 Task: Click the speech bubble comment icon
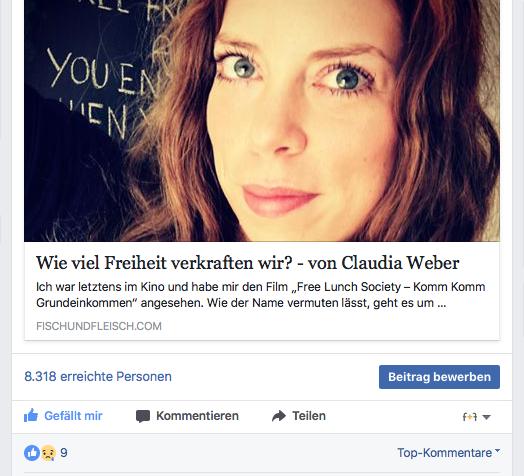coord(143,416)
